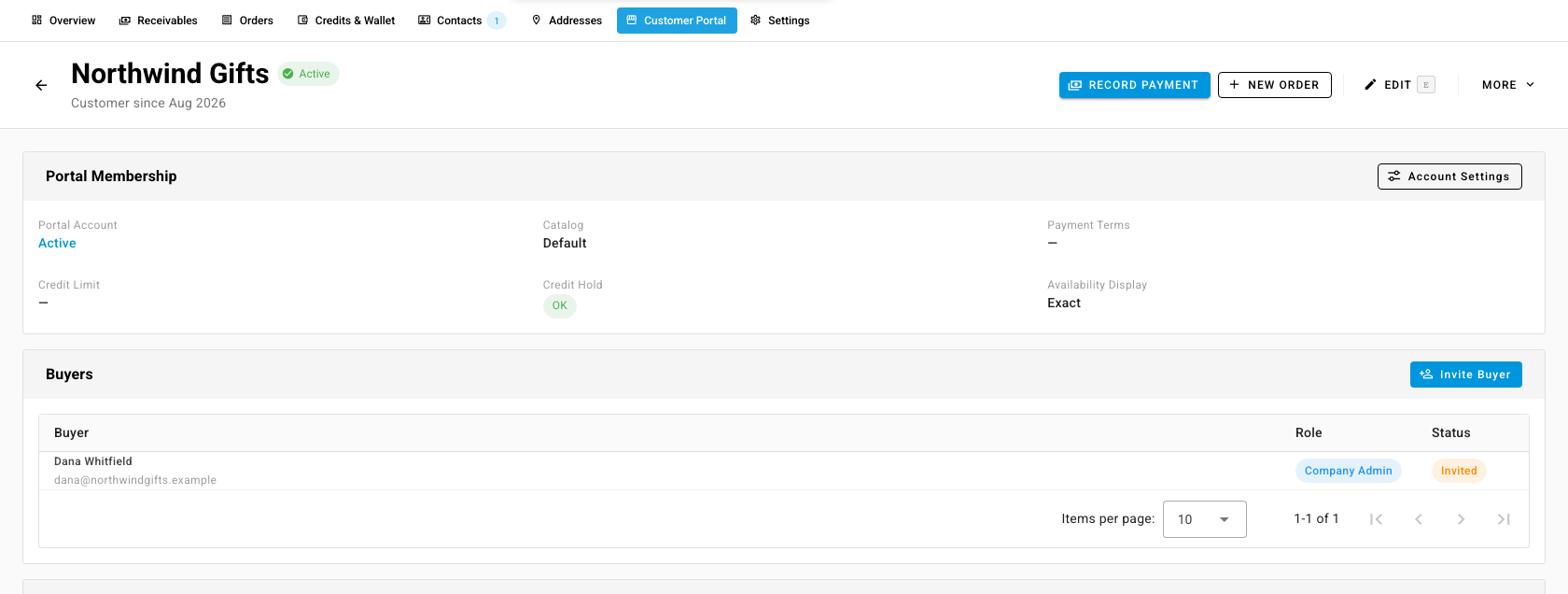The height and width of the screenshot is (594, 1568).
Task: Expand the More dropdown menu
Action: [x=1507, y=85]
